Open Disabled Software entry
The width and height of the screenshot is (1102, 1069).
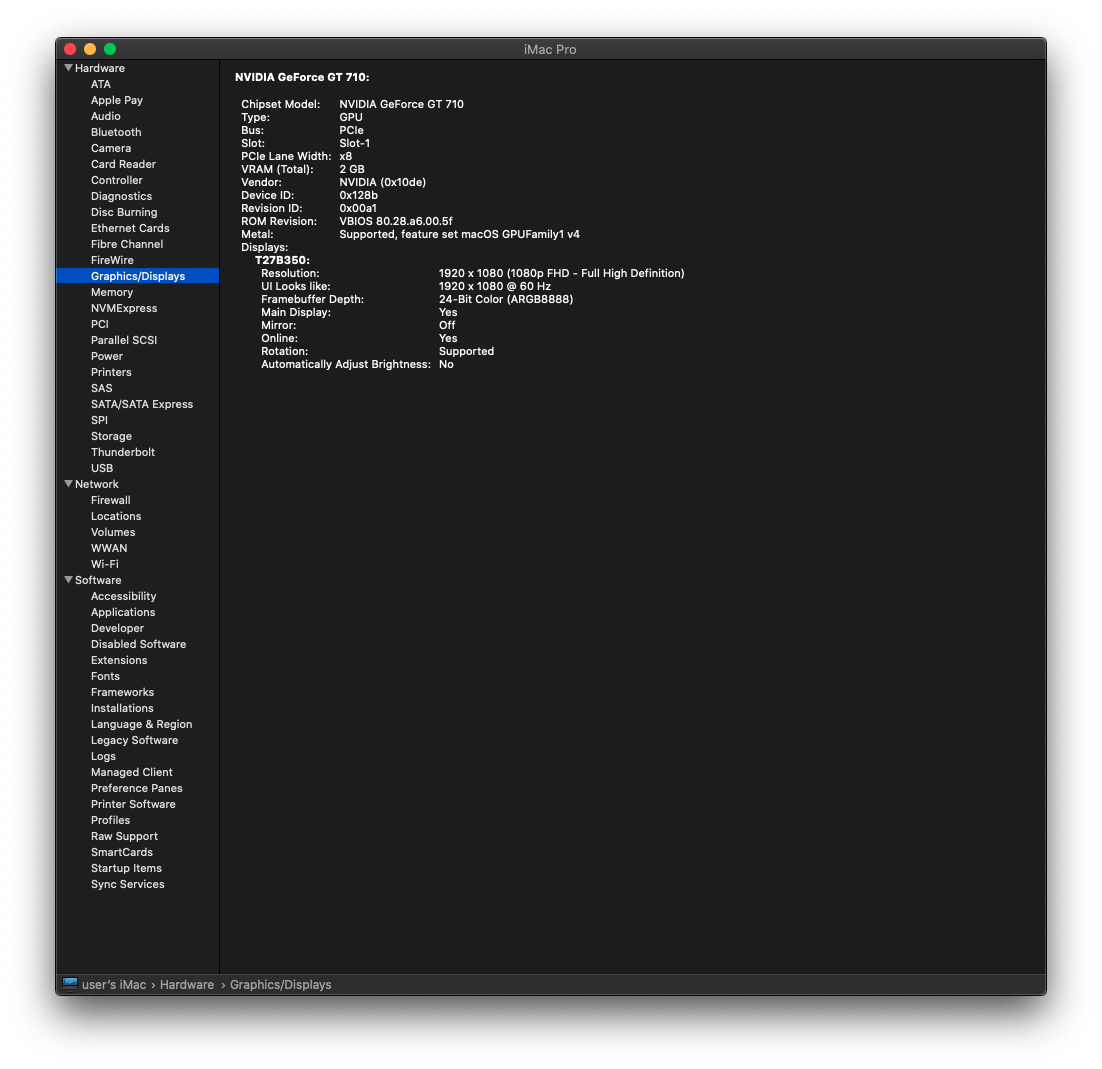coord(138,644)
